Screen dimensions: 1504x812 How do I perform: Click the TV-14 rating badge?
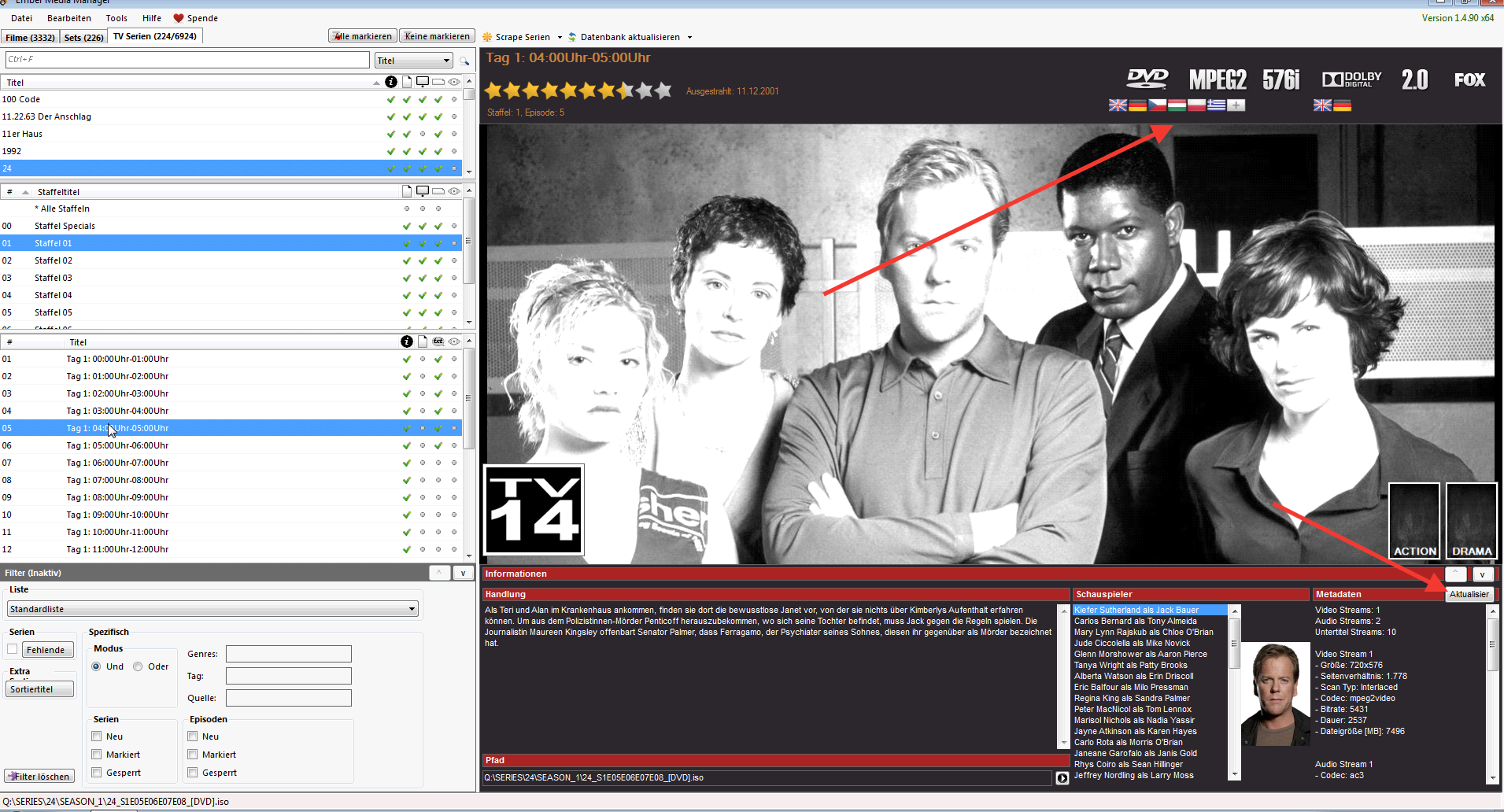coord(534,510)
